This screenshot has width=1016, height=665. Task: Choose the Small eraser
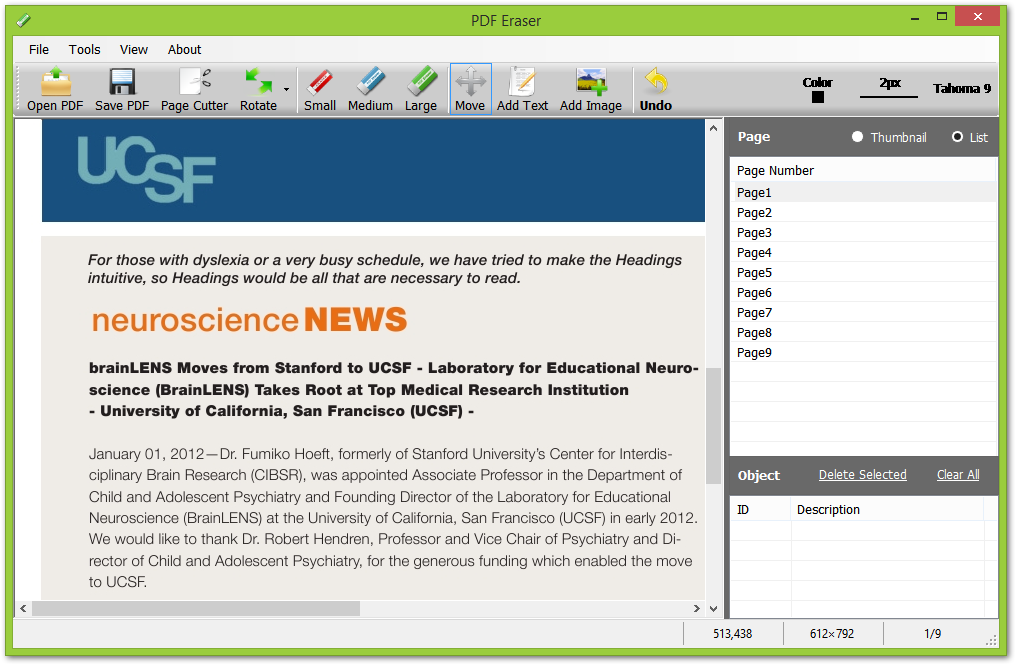point(320,89)
